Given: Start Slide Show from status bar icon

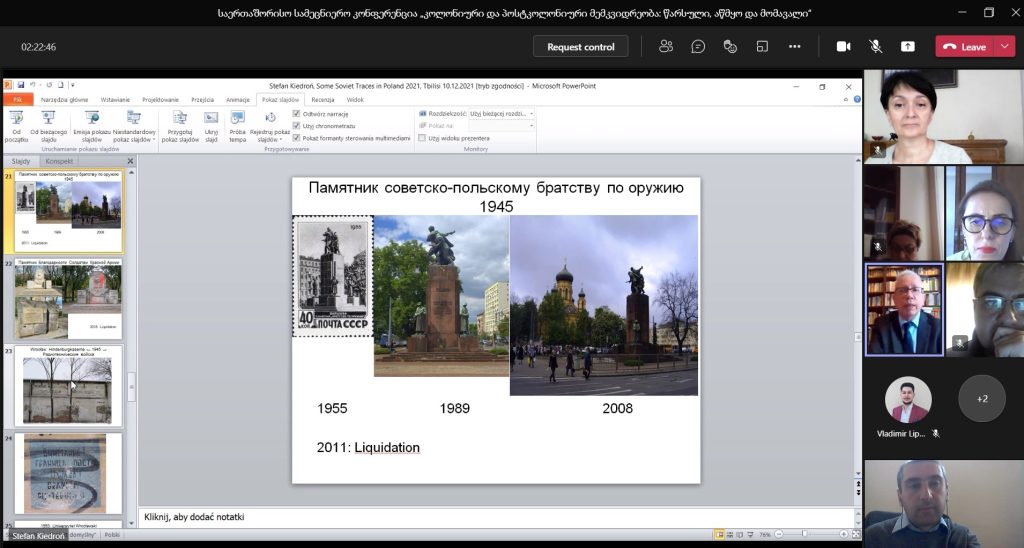Looking at the screenshot, I should (x=750, y=534).
